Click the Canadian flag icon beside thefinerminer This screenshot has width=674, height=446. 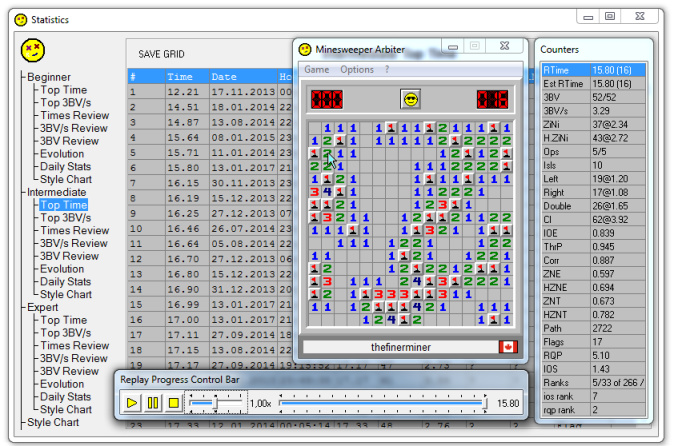click(508, 347)
